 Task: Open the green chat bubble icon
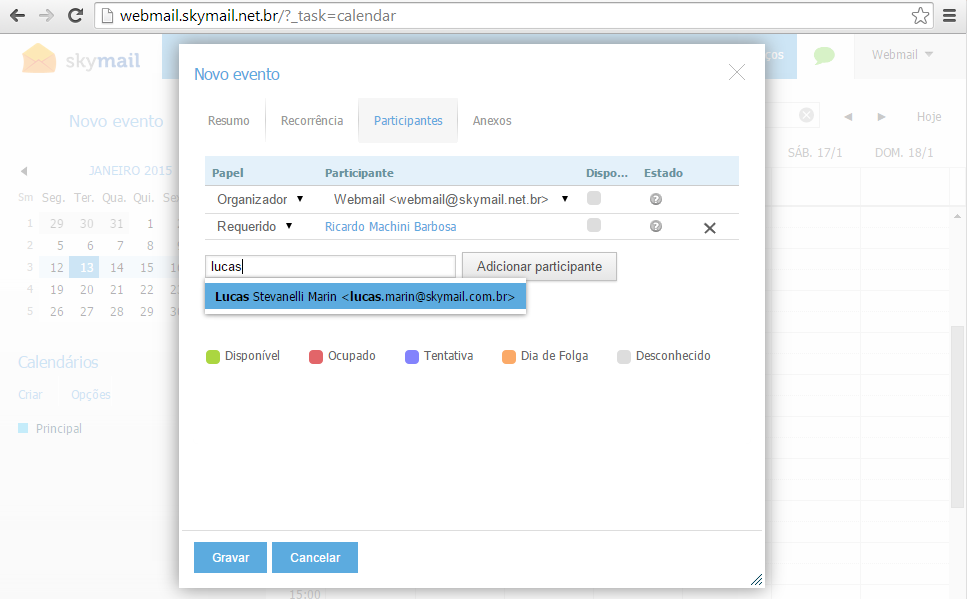coord(824,56)
